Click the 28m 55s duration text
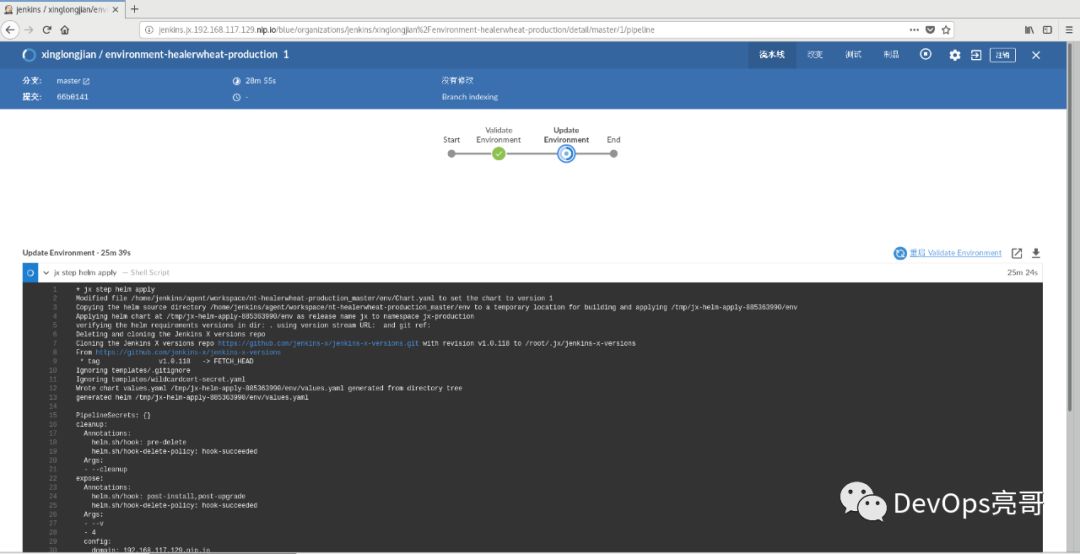 pyautogui.click(x=260, y=81)
